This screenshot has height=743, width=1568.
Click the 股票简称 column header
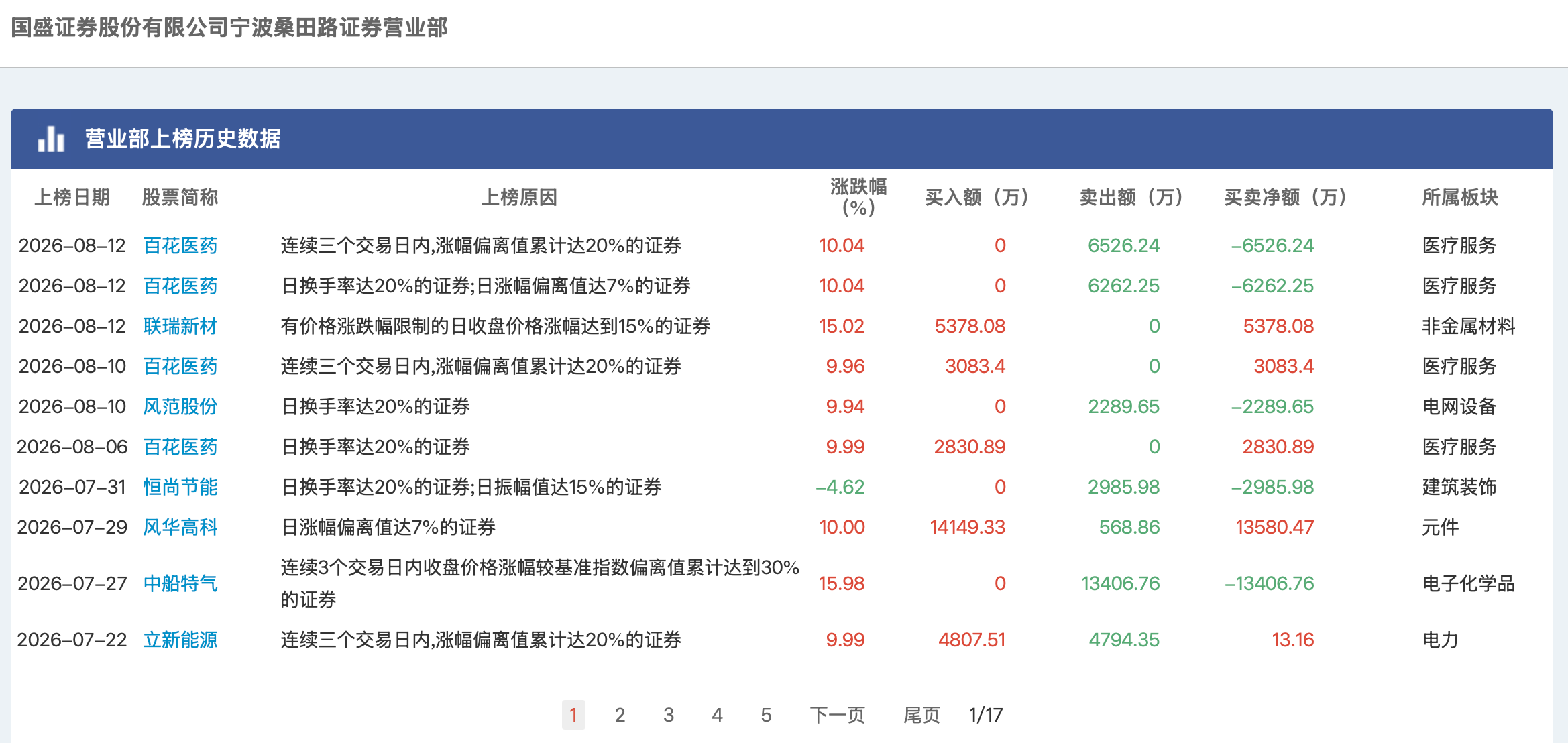click(180, 197)
